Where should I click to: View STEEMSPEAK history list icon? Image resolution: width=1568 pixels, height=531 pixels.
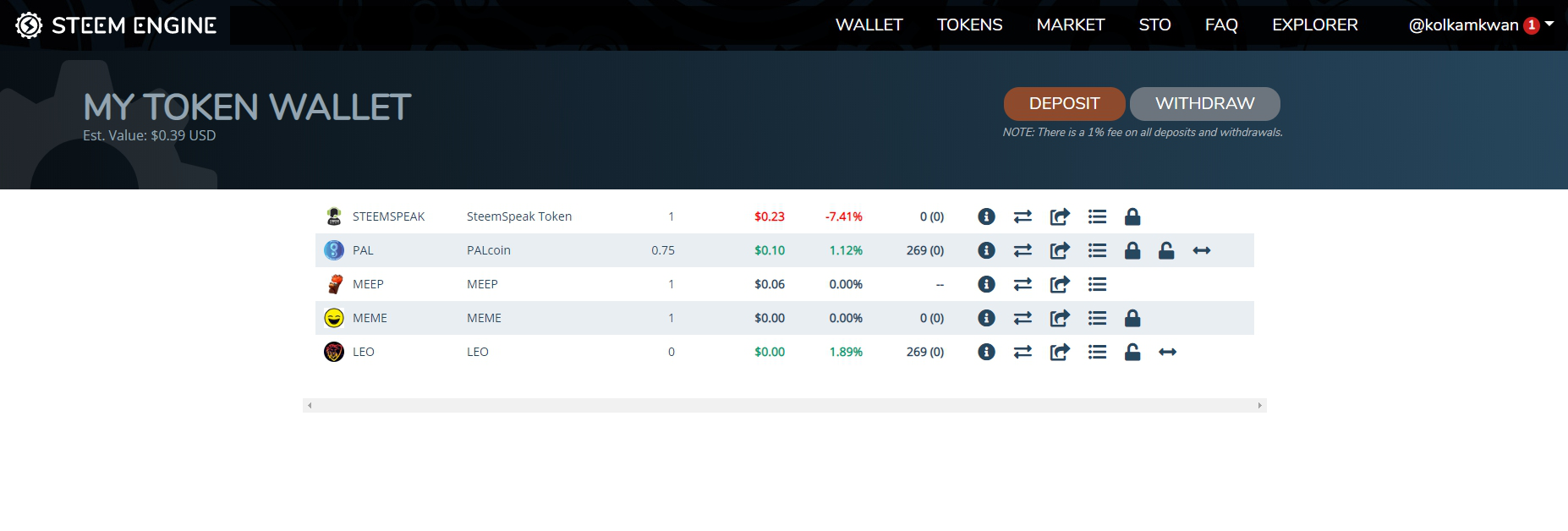pyautogui.click(x=1097, y=216)
